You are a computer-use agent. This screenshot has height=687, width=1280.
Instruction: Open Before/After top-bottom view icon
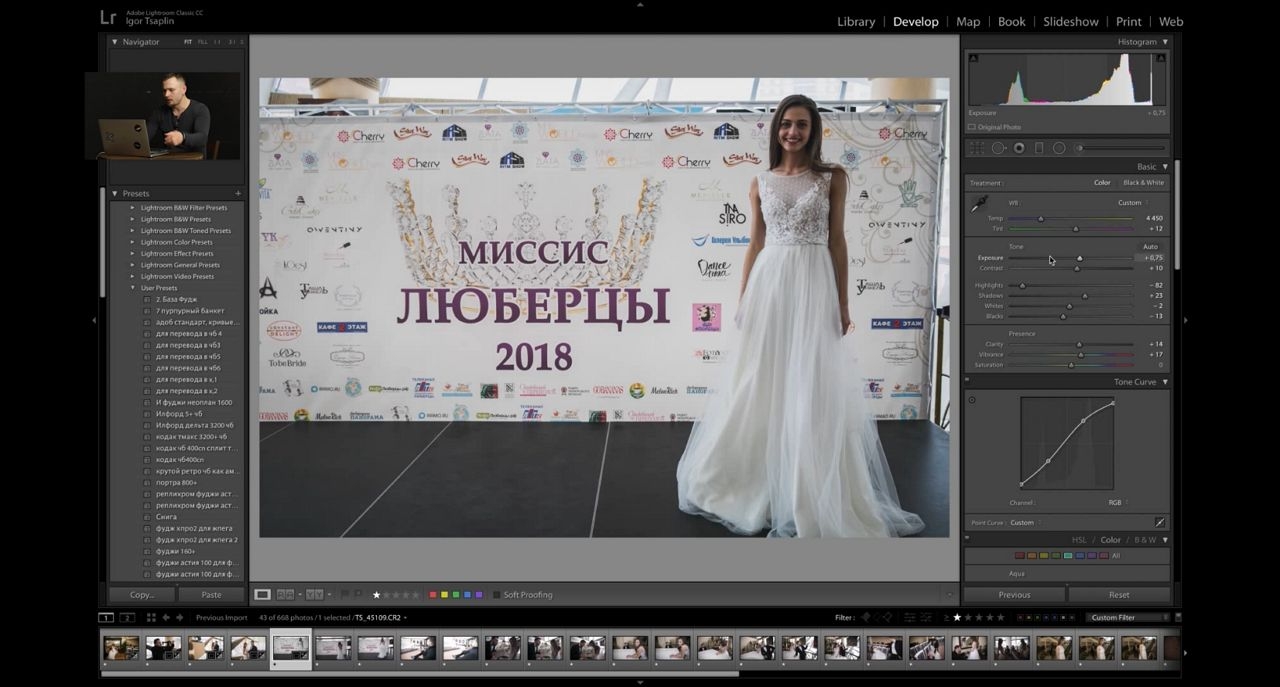pos(314,594)
